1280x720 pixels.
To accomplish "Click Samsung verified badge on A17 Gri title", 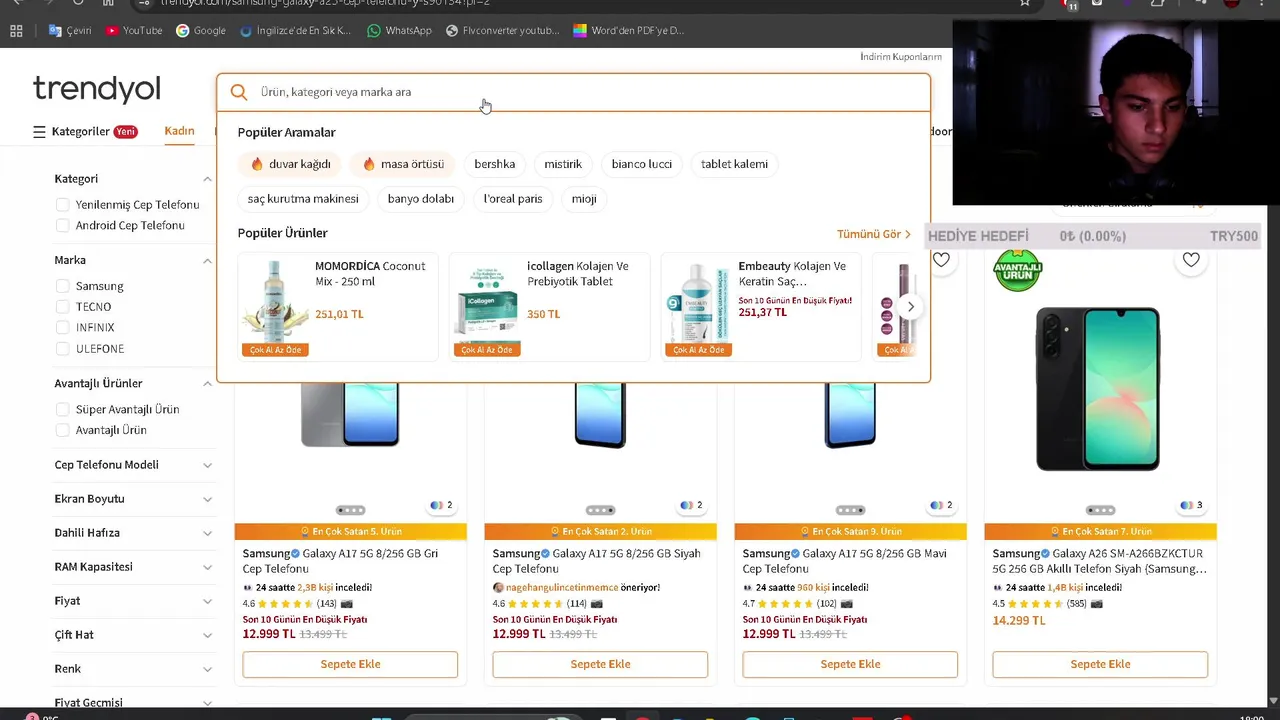I will coord(296,554).
